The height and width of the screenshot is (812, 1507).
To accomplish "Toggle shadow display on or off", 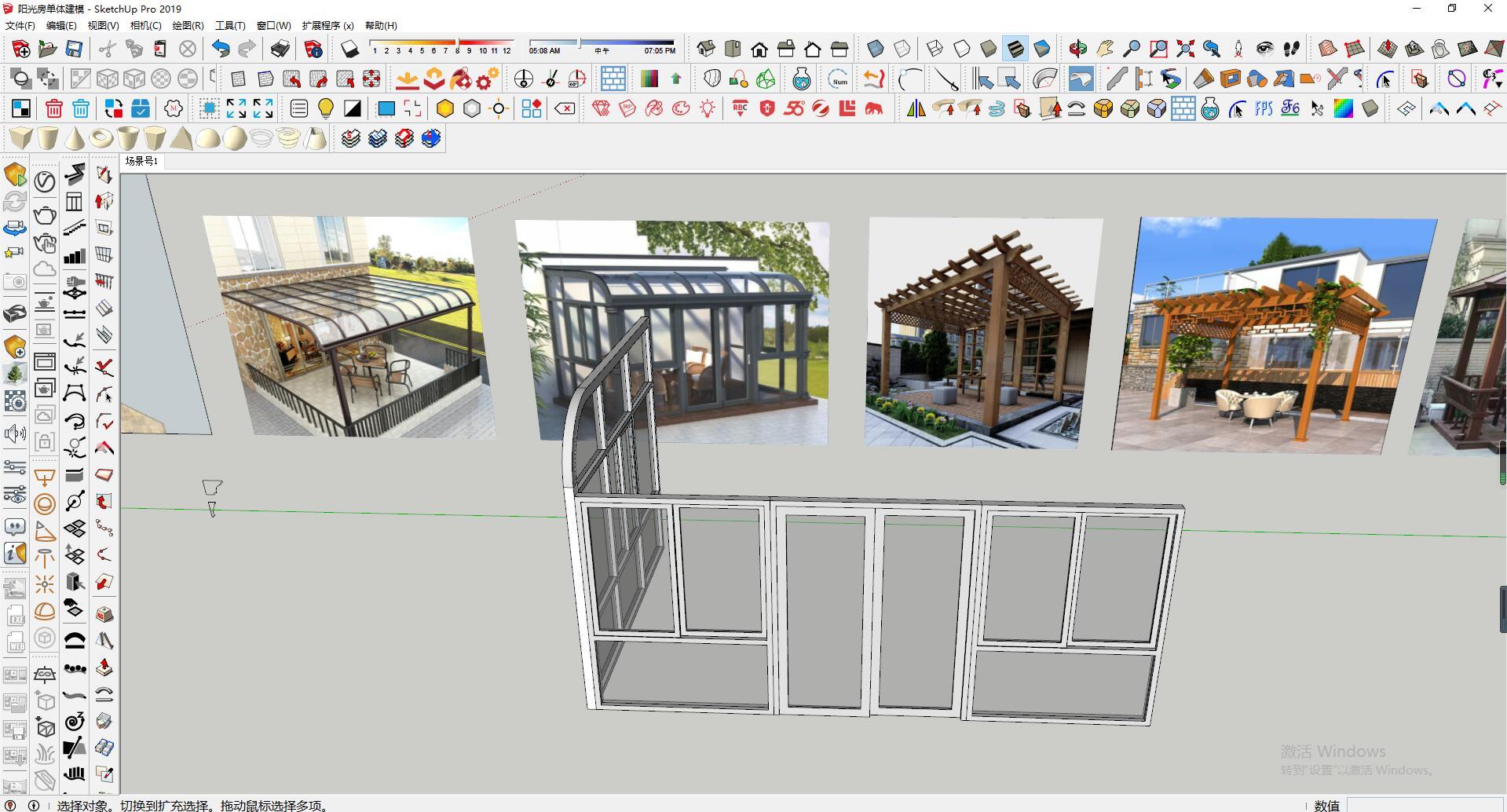I will (349, 48).
